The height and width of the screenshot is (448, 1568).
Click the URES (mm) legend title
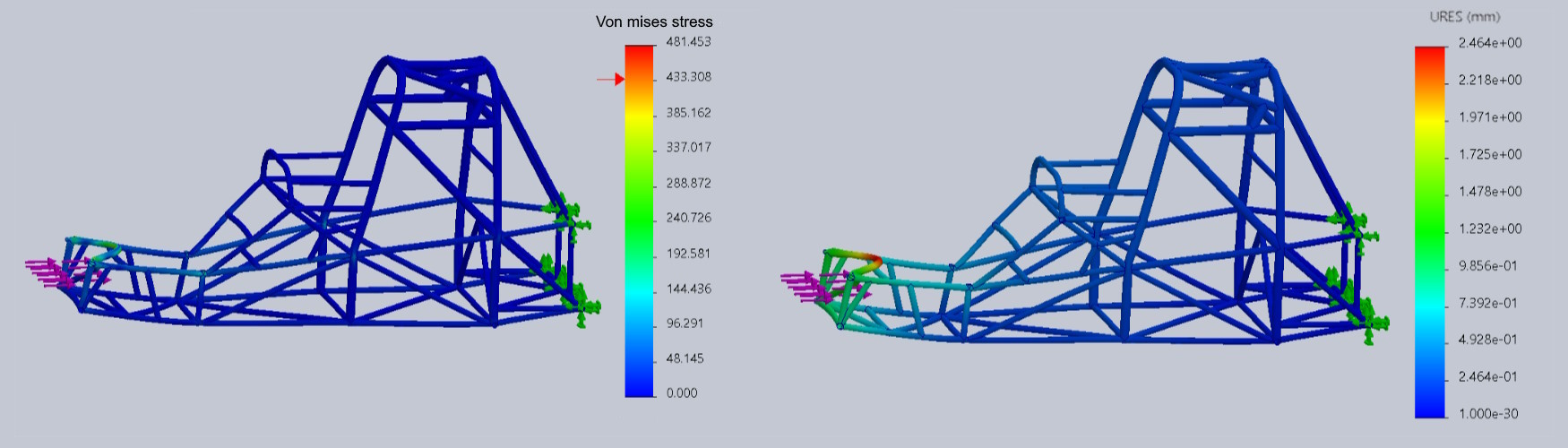pyautogui.click(x=1464, y=16)
